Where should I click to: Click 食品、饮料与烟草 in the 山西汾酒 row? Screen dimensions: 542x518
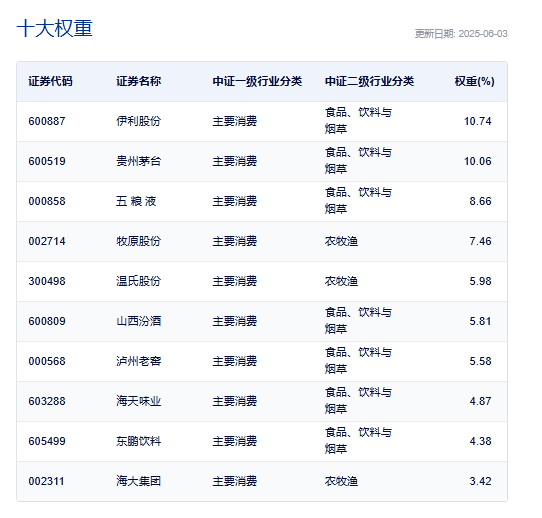[358, 321]
